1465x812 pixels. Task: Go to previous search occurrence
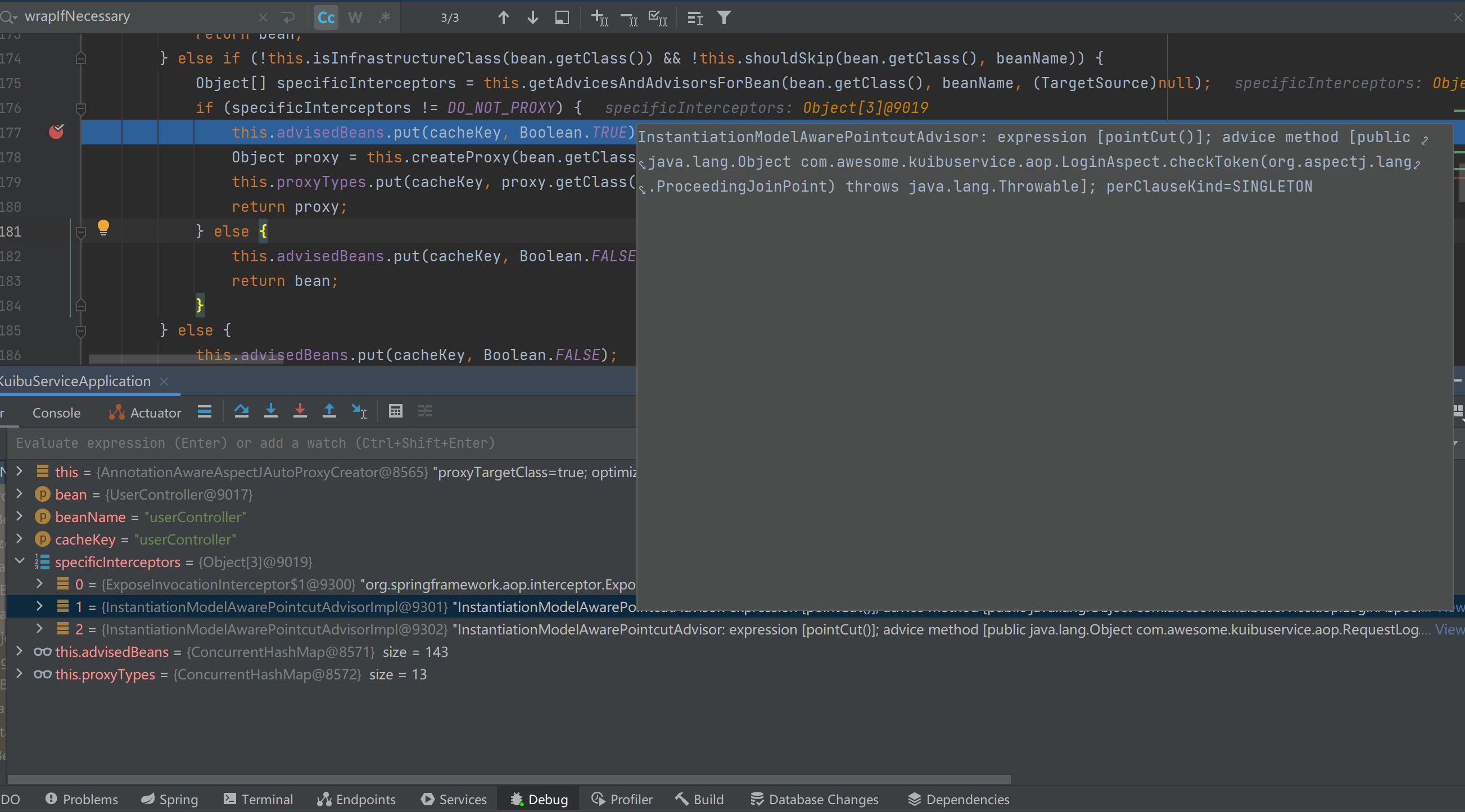pyautogui.click(x=503, y=17)
